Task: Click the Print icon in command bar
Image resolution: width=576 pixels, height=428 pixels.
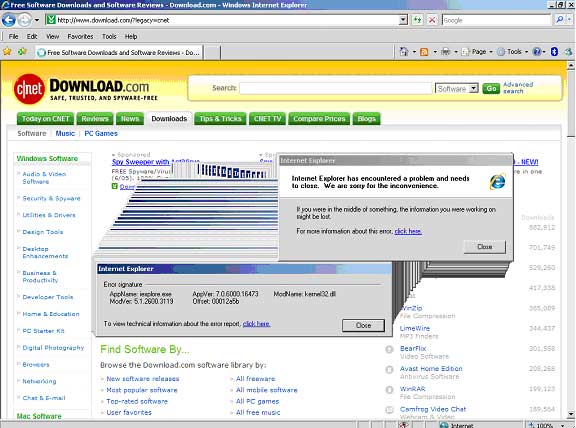Action: (446, 52)
